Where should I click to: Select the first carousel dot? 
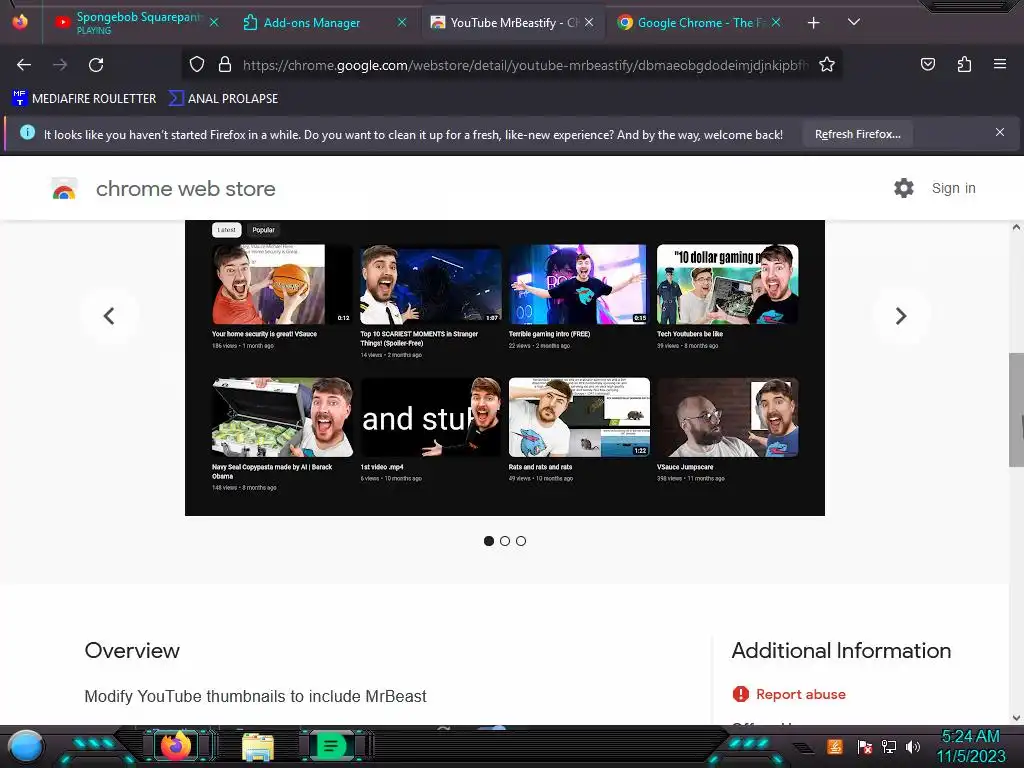click(x=488, y=541)
